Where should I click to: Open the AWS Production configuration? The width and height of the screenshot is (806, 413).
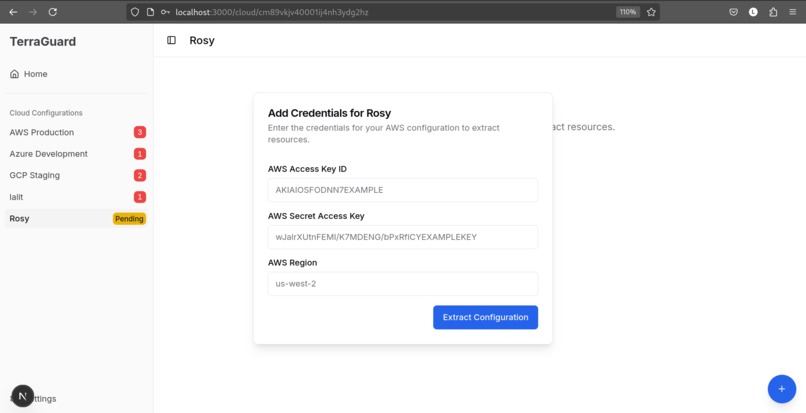[x=76, y=132]
